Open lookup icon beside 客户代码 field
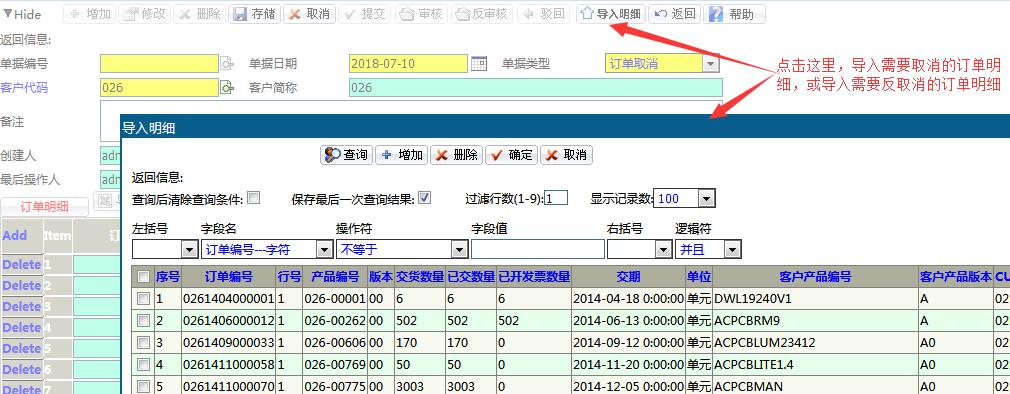The width and height of the screenshot is (1010, 394). [227, 88]
